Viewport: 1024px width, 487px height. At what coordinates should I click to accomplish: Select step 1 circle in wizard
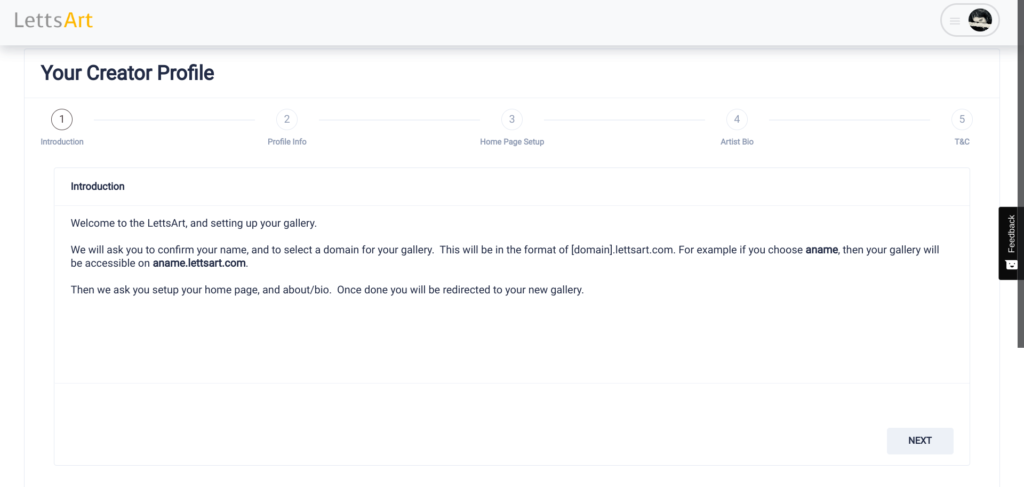point(61,119)
